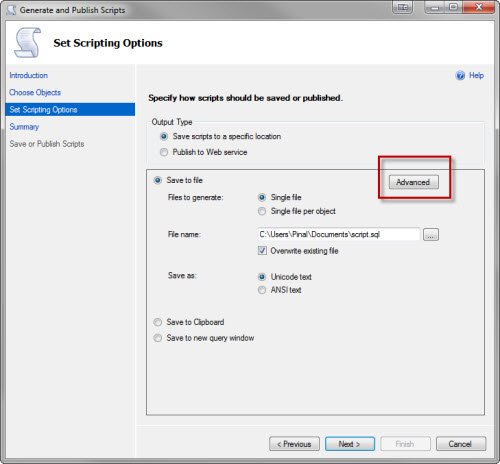This screenshot has height=464, width=500.
Task: Click the scroll icon in title bar
Action: point(12,10)
